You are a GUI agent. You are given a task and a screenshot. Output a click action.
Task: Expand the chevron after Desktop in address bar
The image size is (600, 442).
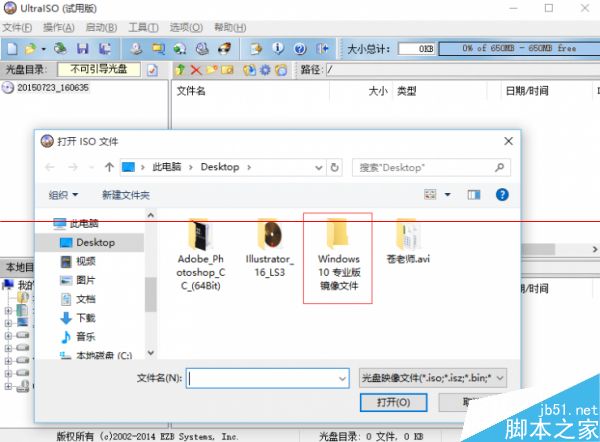[x=249, y=167]
